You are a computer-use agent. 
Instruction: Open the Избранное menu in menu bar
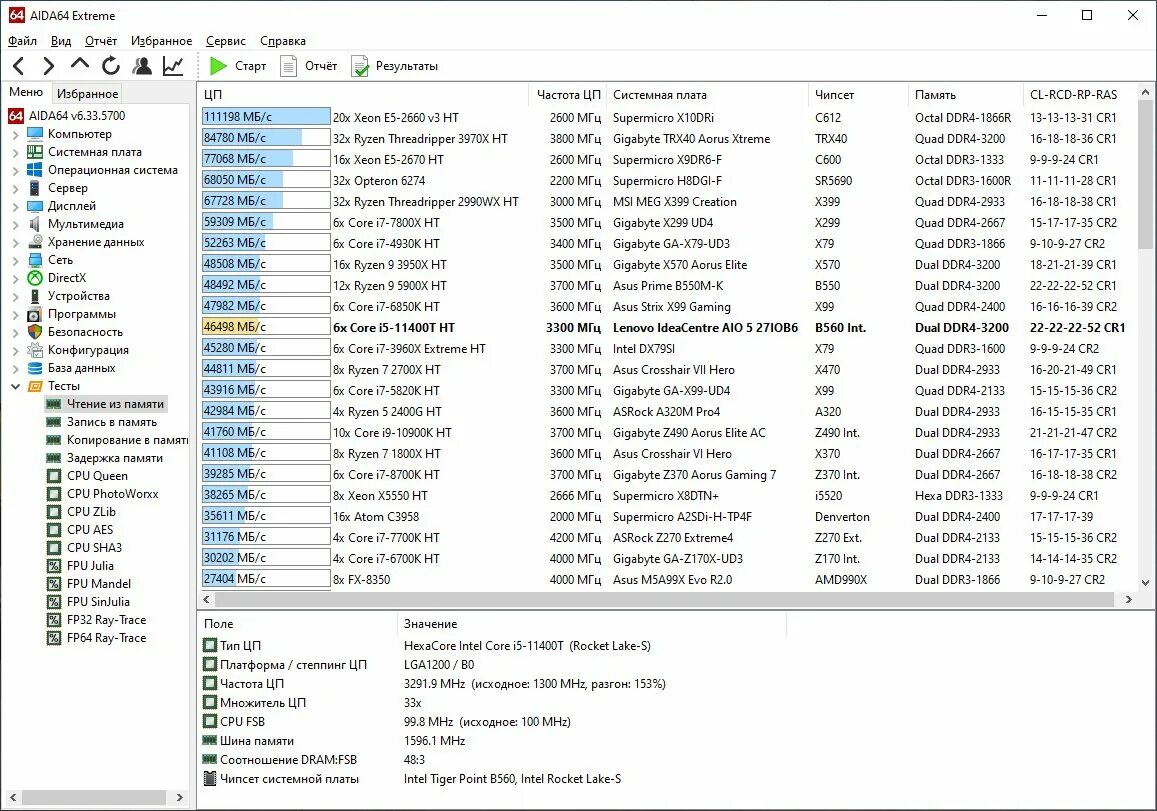[x=161, y=41]
